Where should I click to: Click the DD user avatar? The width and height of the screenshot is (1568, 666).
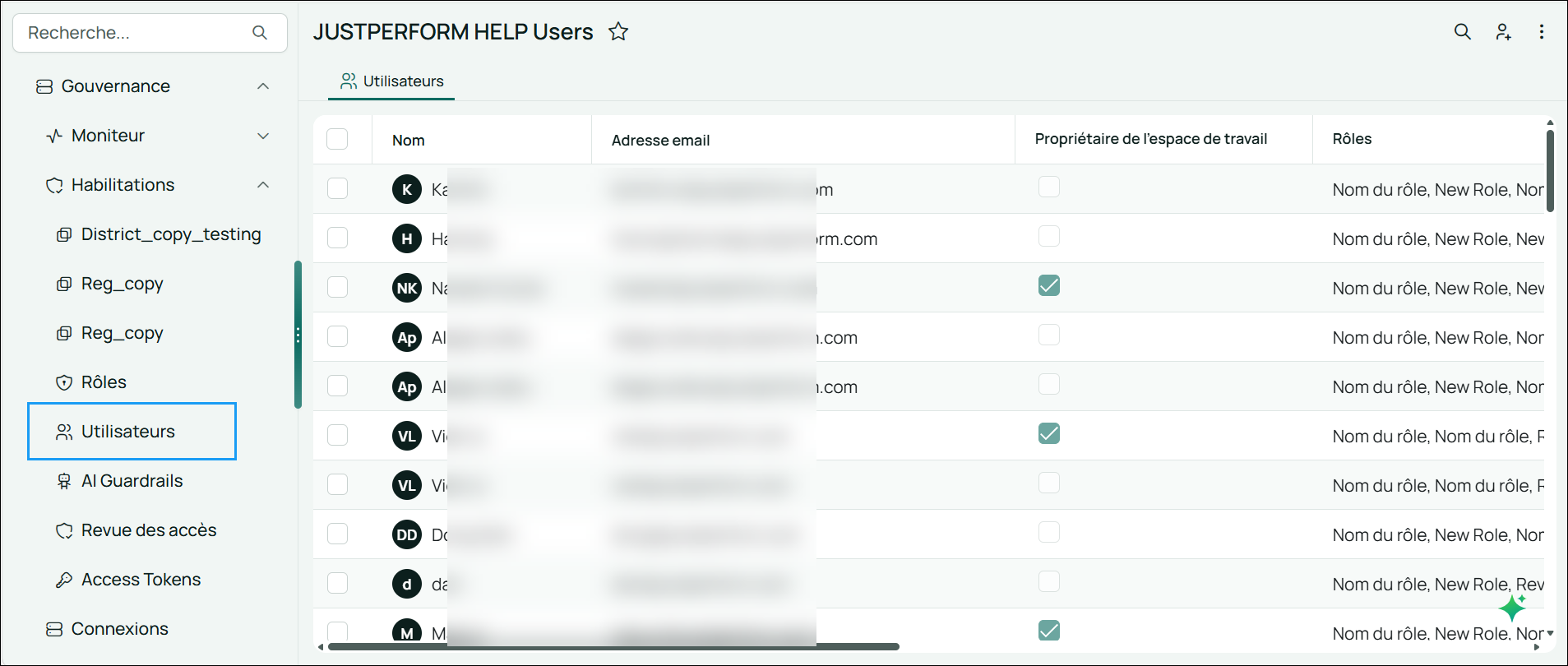click(407, 534)
